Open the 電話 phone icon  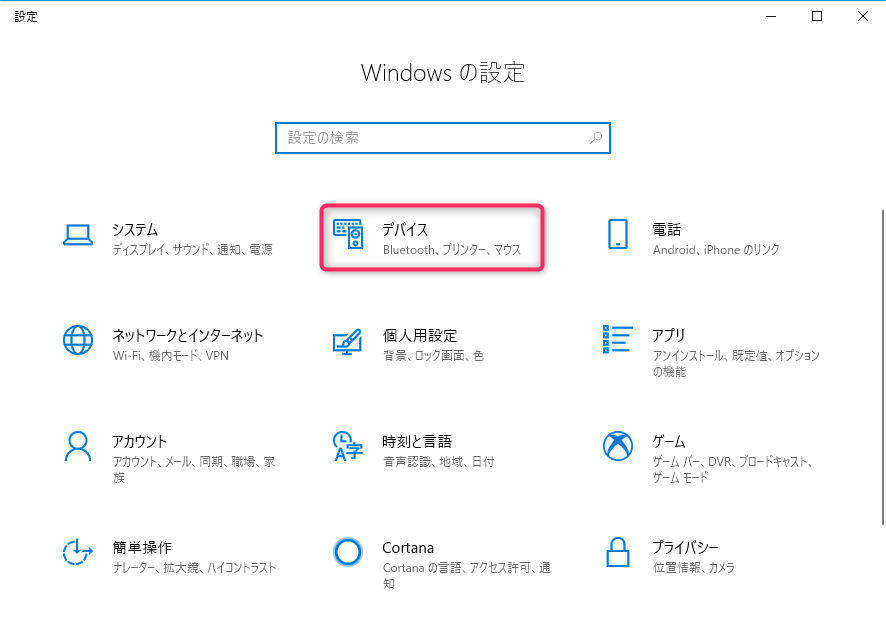pyautogui.click(x=618, y=234)
